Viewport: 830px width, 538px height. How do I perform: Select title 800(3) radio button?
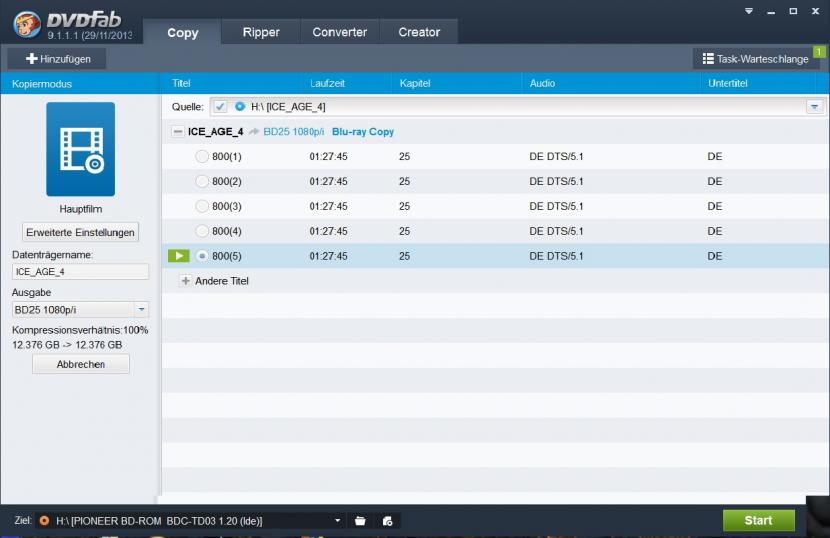point(202,206)
